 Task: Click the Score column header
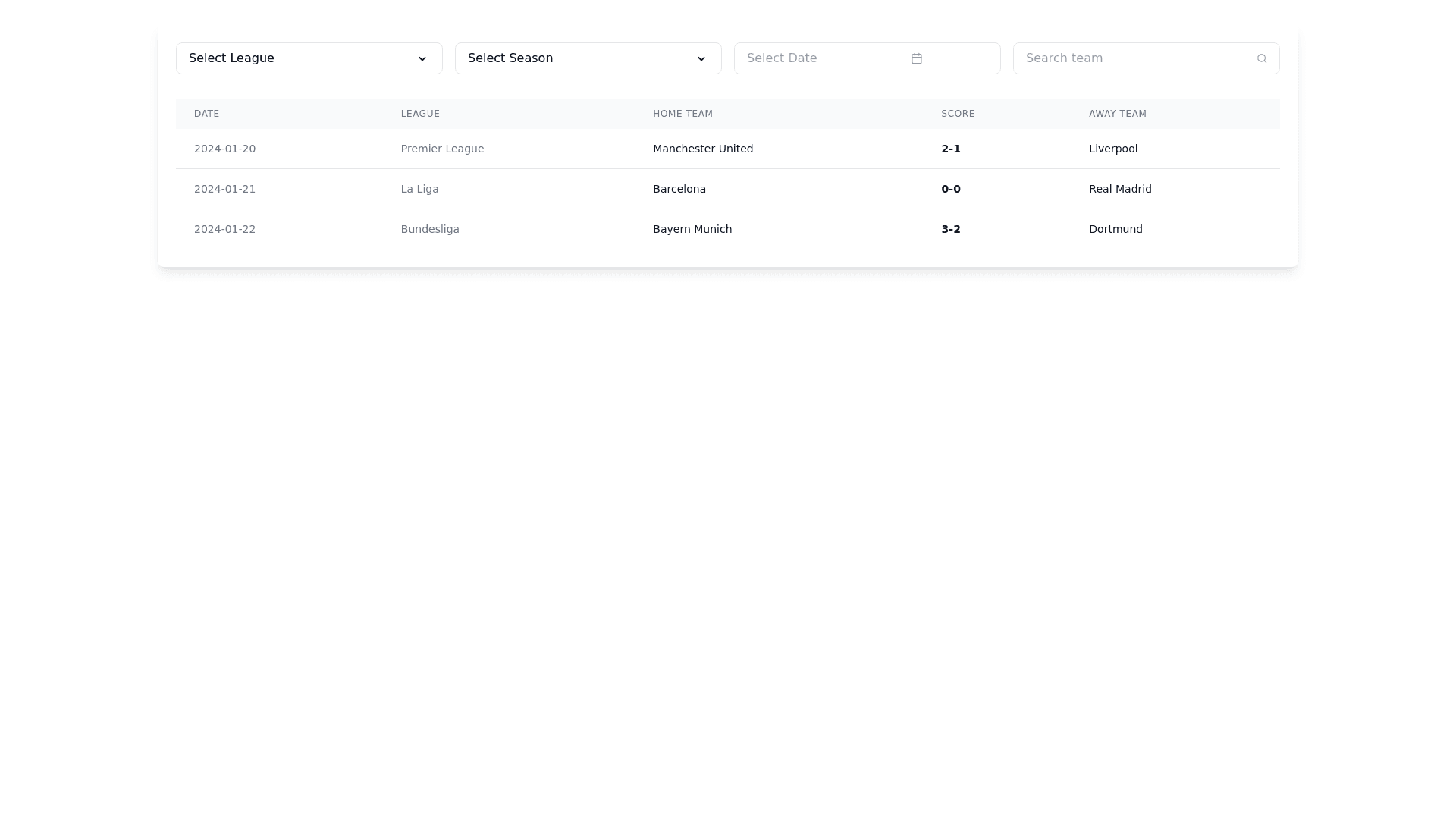(958, 114)
